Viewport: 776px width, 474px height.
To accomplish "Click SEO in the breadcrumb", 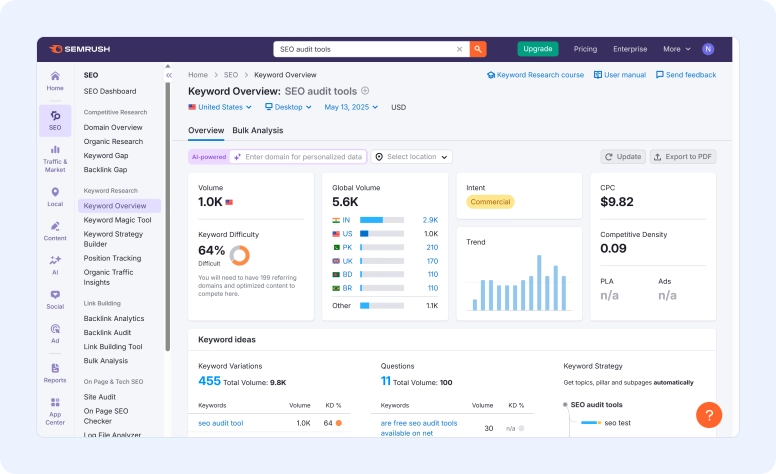I will pyautogui.click(x=231, y=75).
